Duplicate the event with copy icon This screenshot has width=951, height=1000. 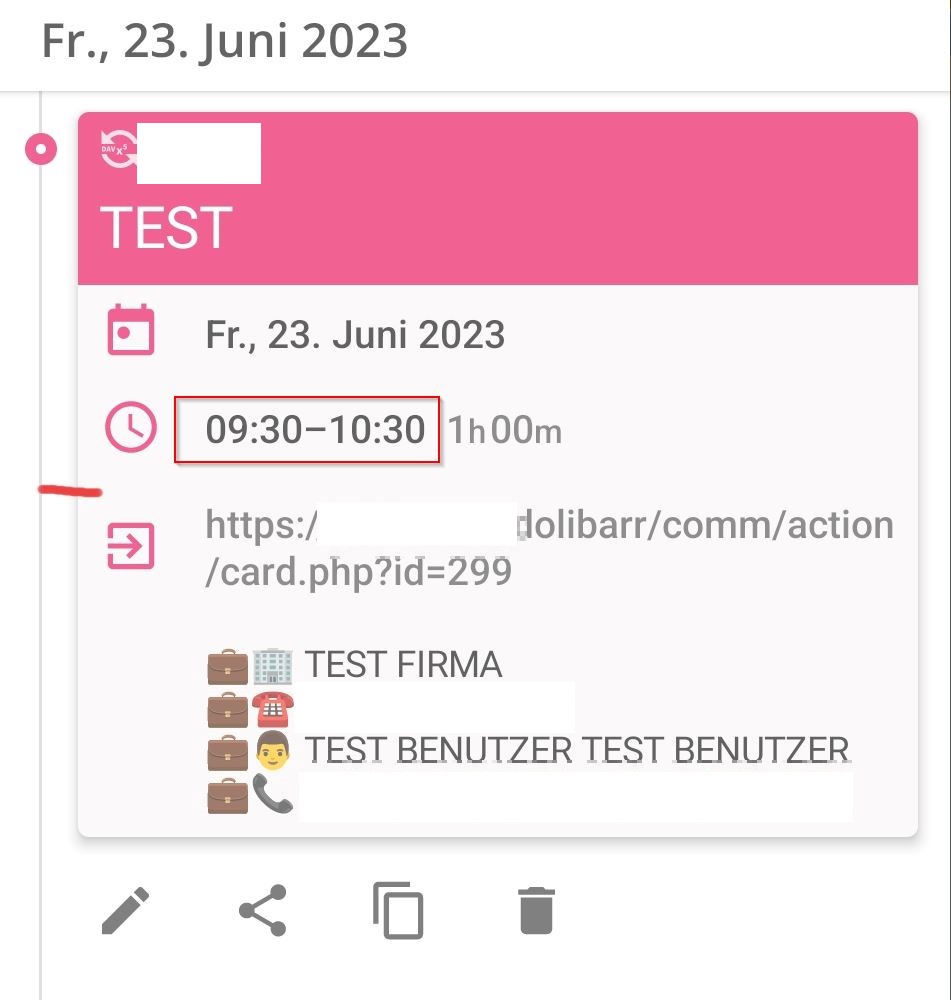398,911
